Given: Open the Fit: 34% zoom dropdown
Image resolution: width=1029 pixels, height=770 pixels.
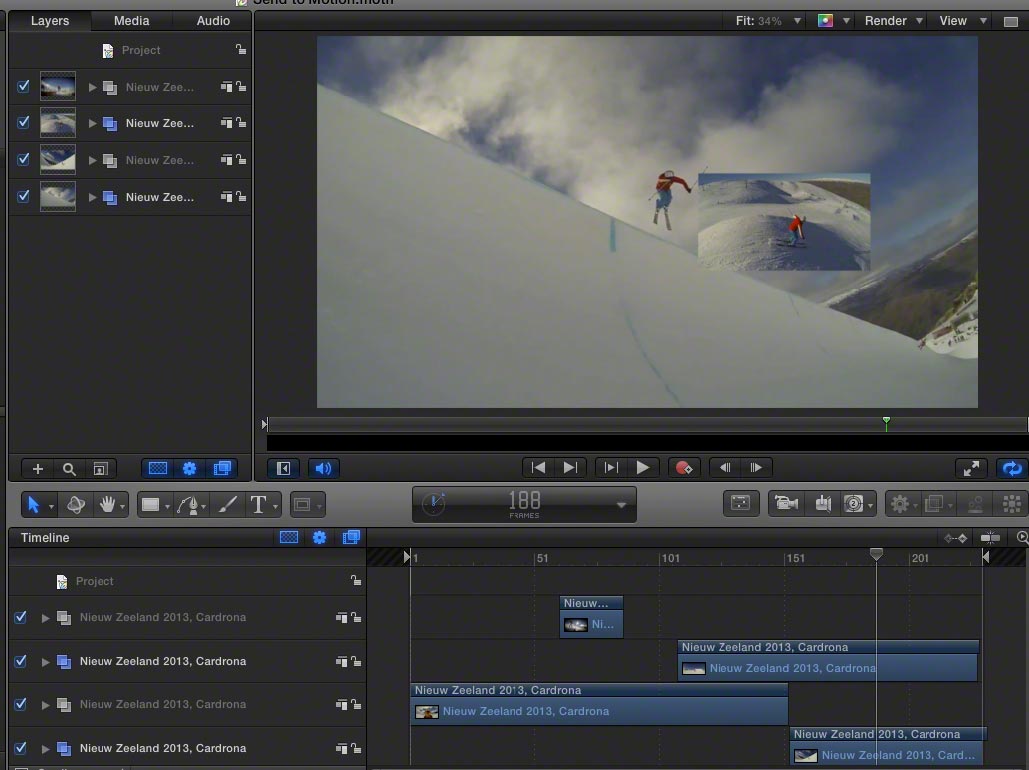Looking at the screenshot, I should click(x=768, y=21).
